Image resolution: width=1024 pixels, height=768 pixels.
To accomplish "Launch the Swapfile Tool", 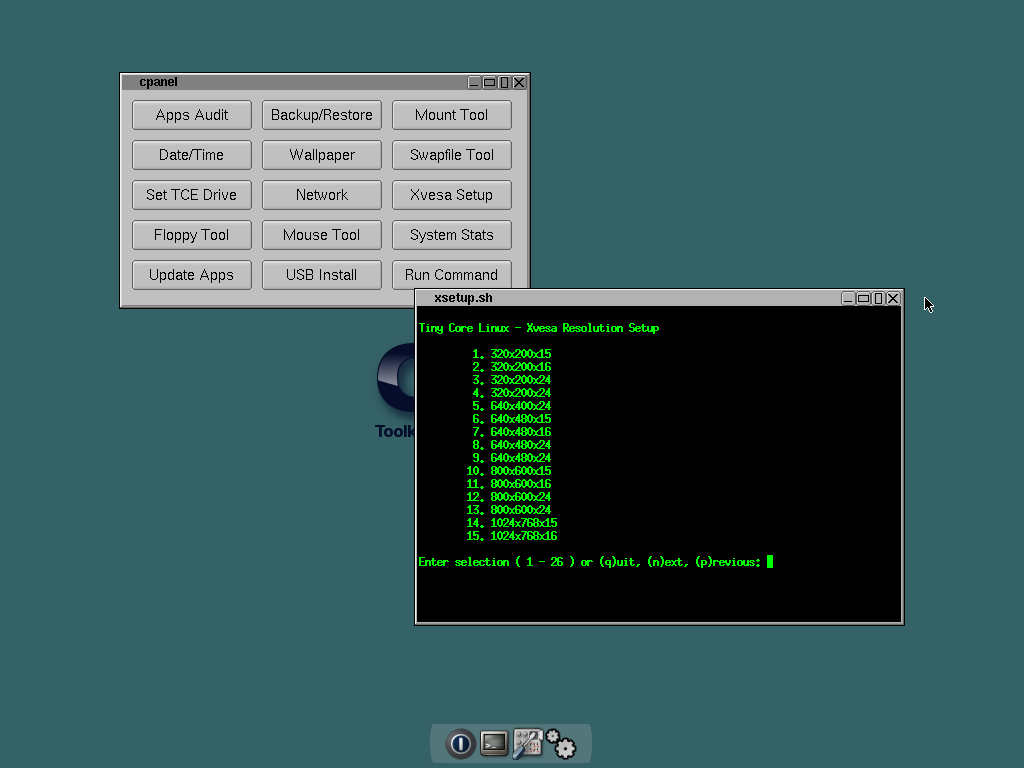I will (x=452, y=155).
